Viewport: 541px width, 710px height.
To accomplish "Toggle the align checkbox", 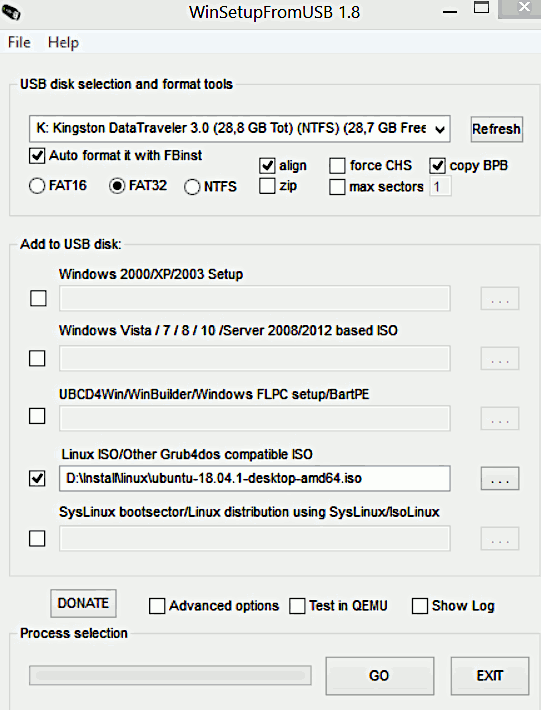I will pyautogui.click(x=267, y=166).
